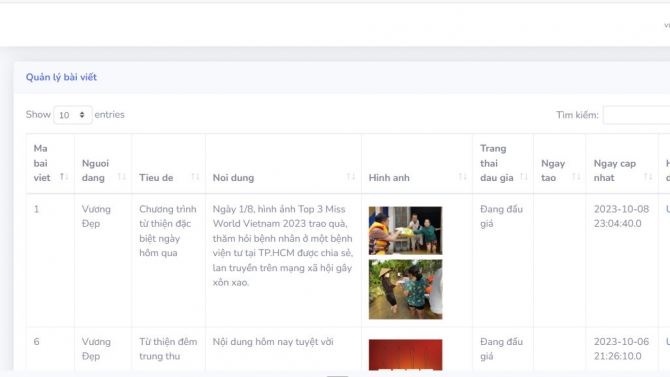This screenshot has width=670, height=377.
Task: Select Hinh anh header text
Action: [389, 178]
